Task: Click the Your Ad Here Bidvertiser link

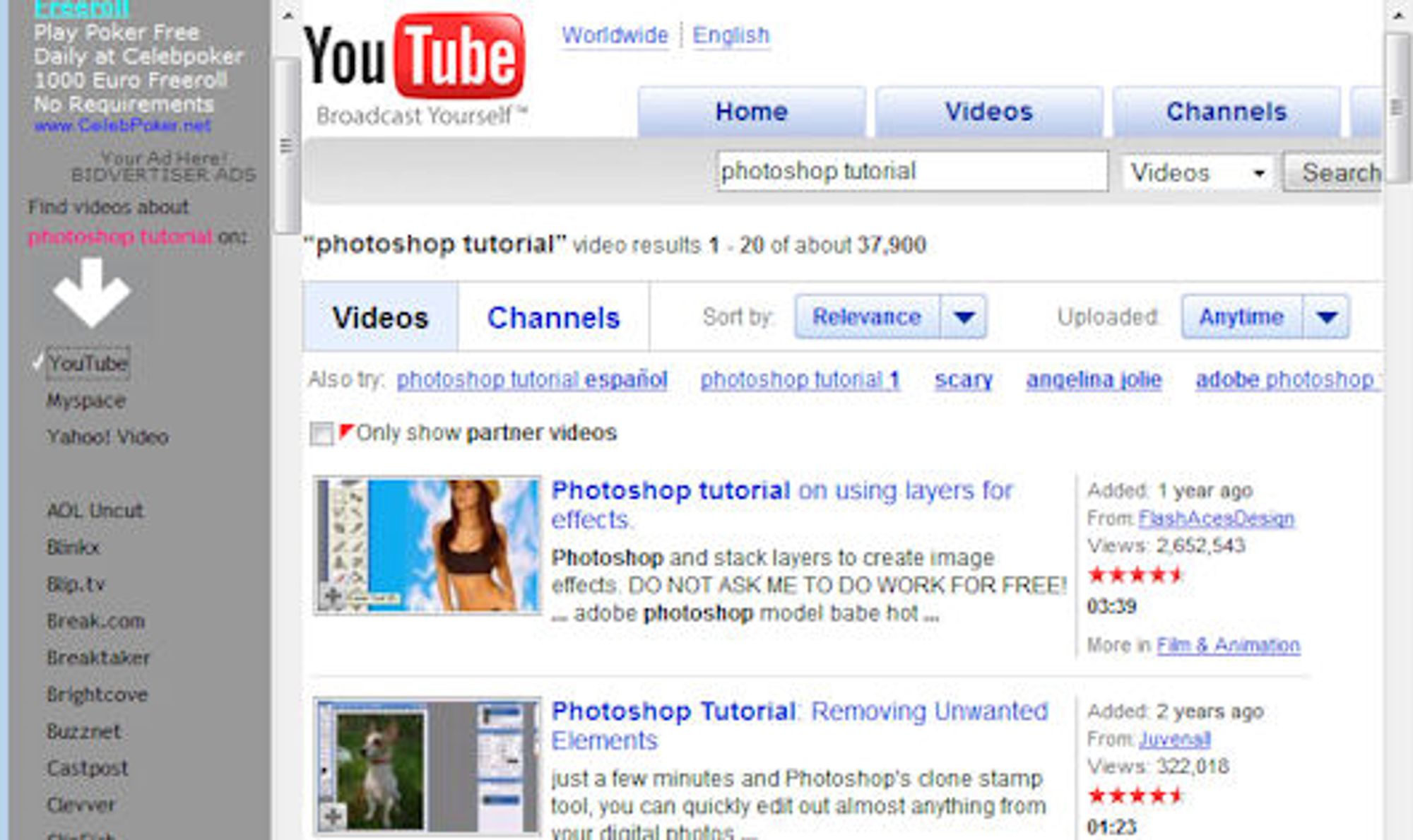Action: point(163,167)
